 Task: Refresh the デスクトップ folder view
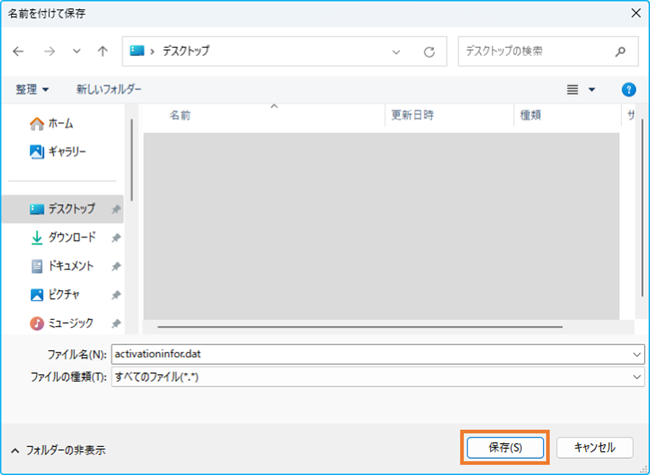click(429, 52)
